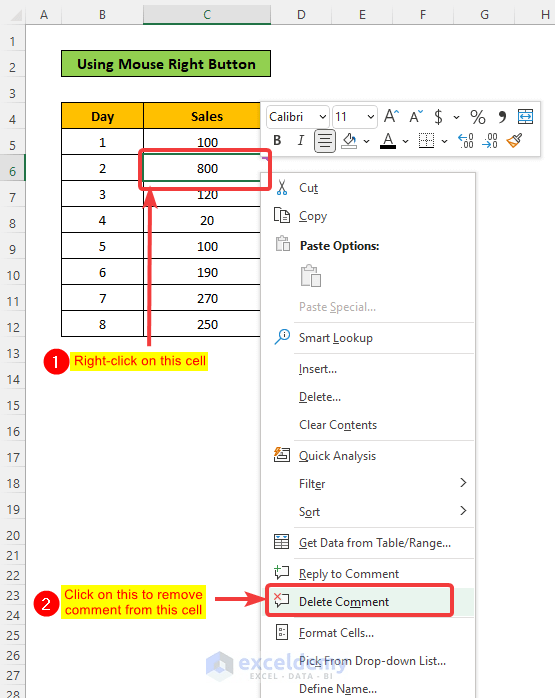
Task: Apply Comma Style from mini toolbar
Action: coord(502,117)
